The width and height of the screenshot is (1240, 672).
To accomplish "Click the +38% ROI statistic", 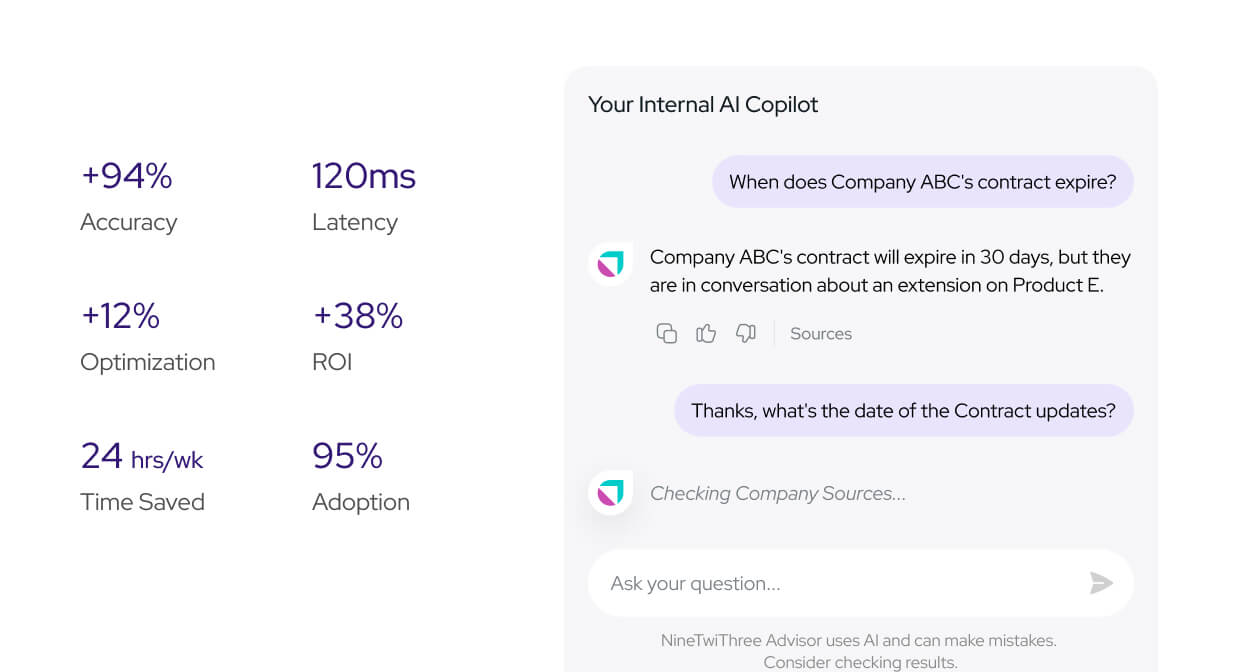I will tap(357, 337).
